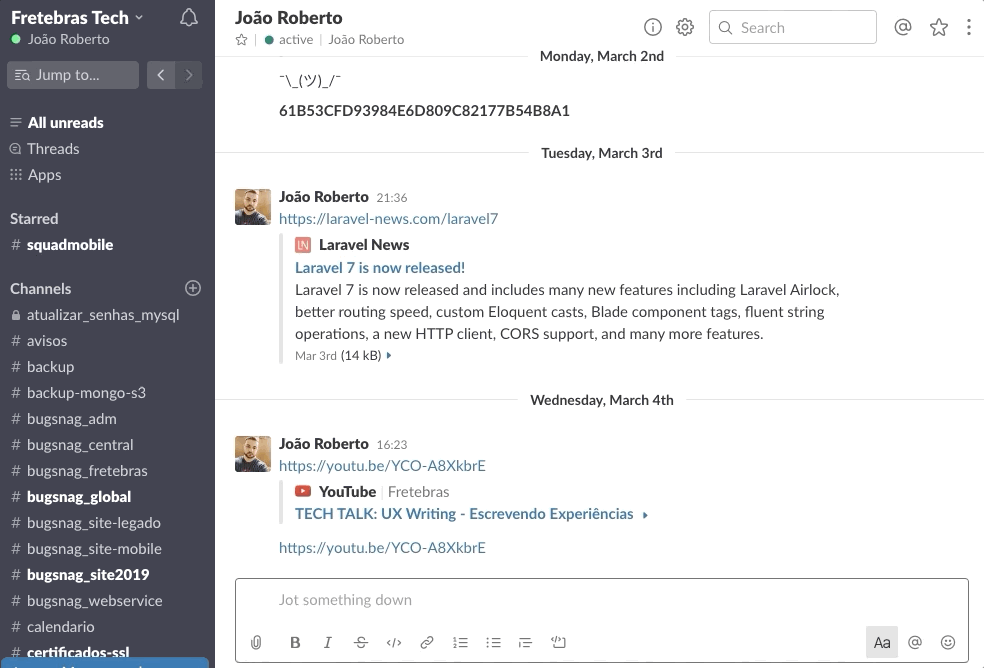The image size is (984, 668).
Task: Open the TECH TALK UX Writing video link
Action: pos(464,514)
